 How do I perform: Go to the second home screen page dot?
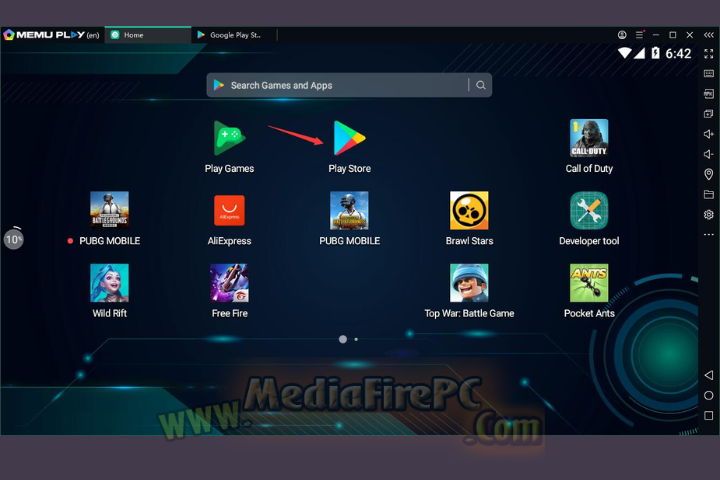356,339
